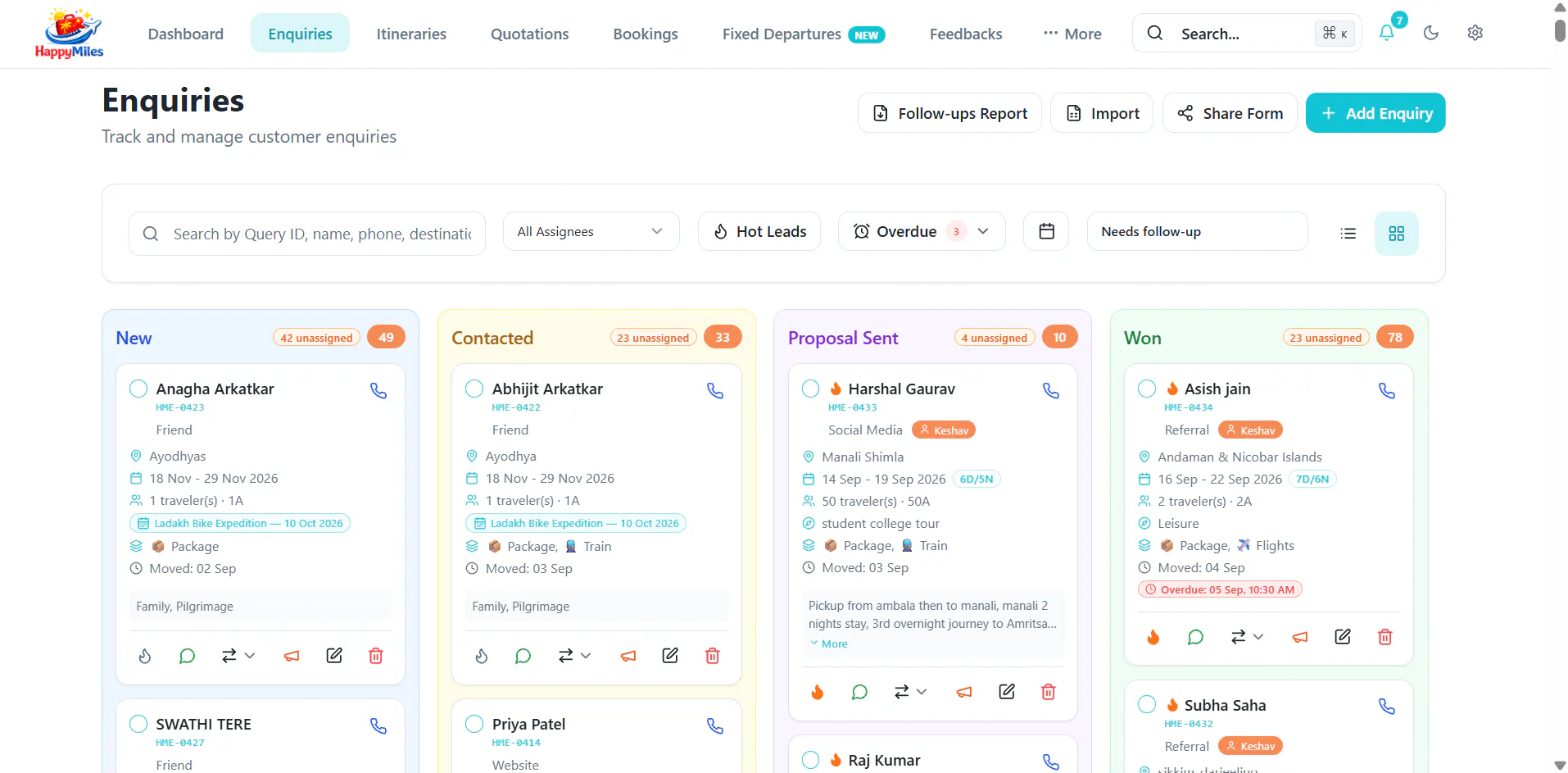Call Abhijit Arkatkar via phone icon
This screenshot has height=773, width=1568.
click(x=715, y=391)
